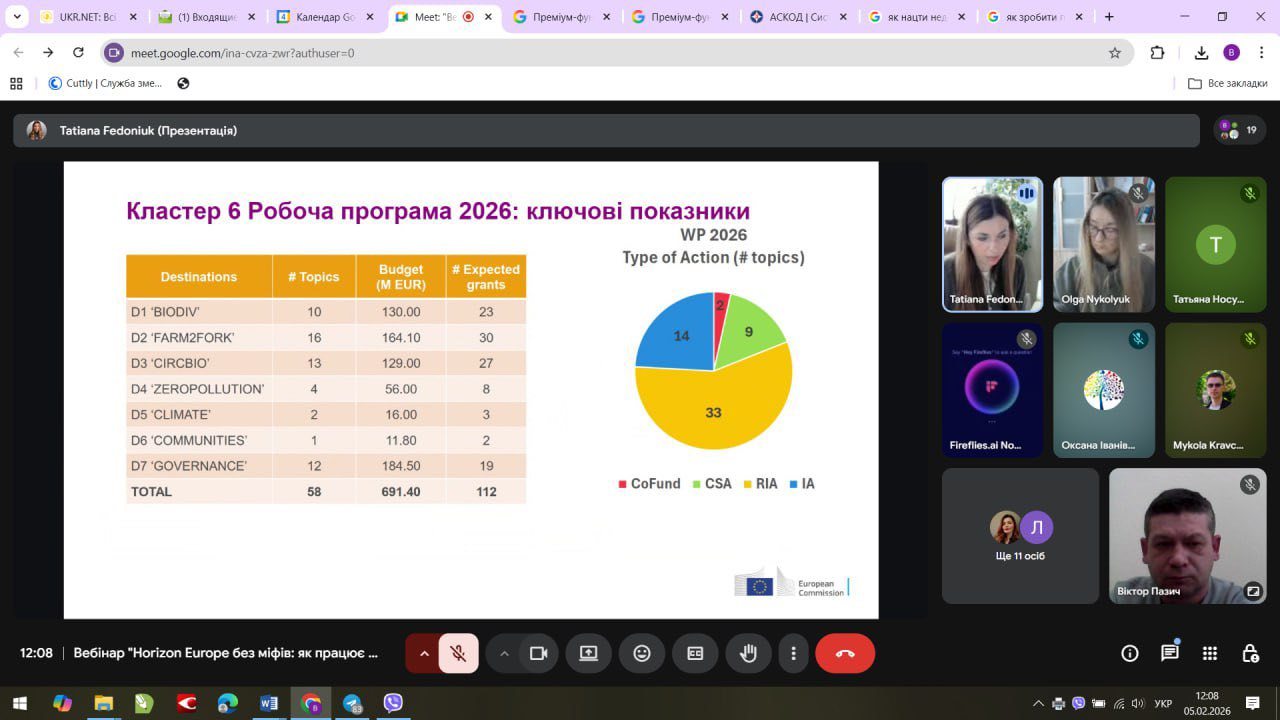This screenshot has height=720, width=1280.
Task: Open more options three-dot menu
Action: (793, 653)
